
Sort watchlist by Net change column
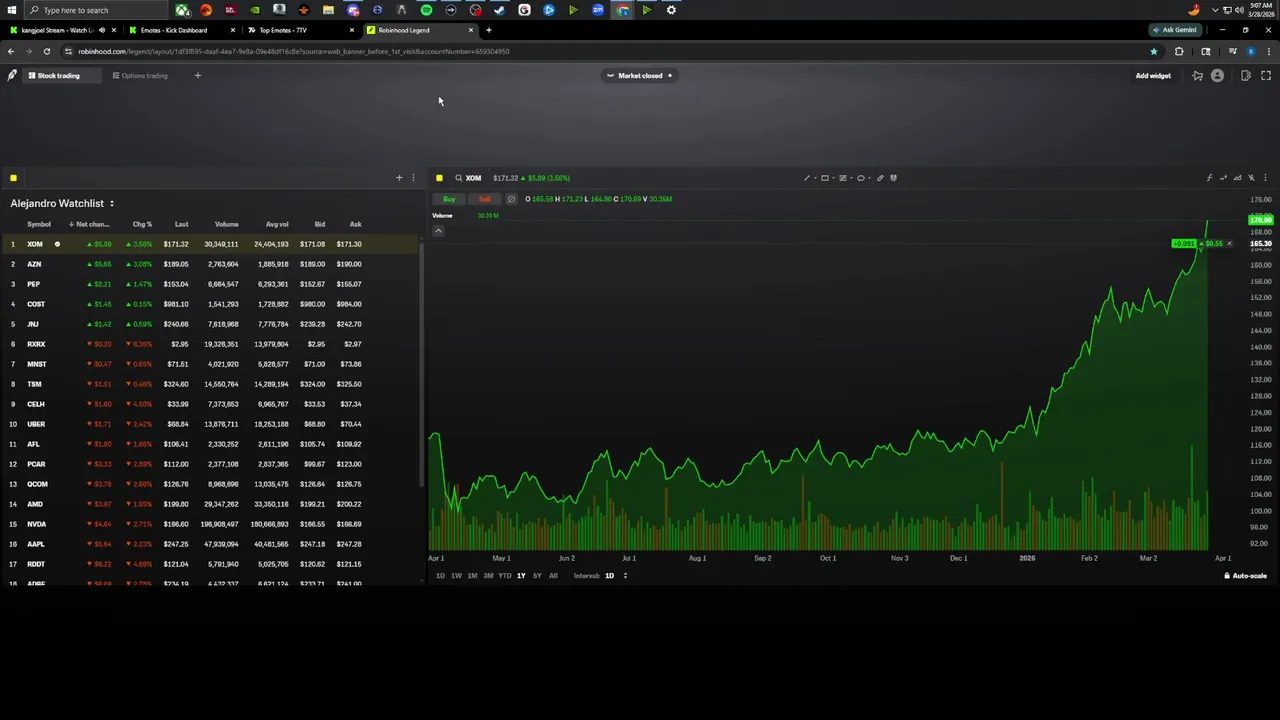pyautogui.click(x=90, y=224)
